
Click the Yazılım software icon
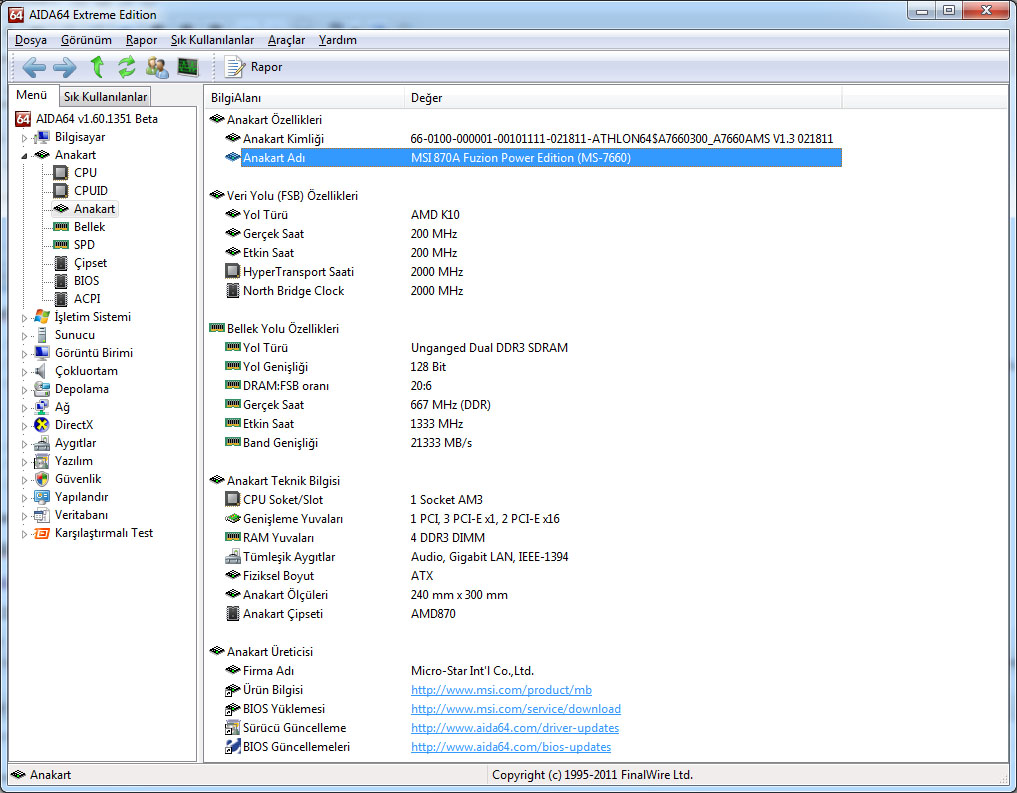click(42, 461)
